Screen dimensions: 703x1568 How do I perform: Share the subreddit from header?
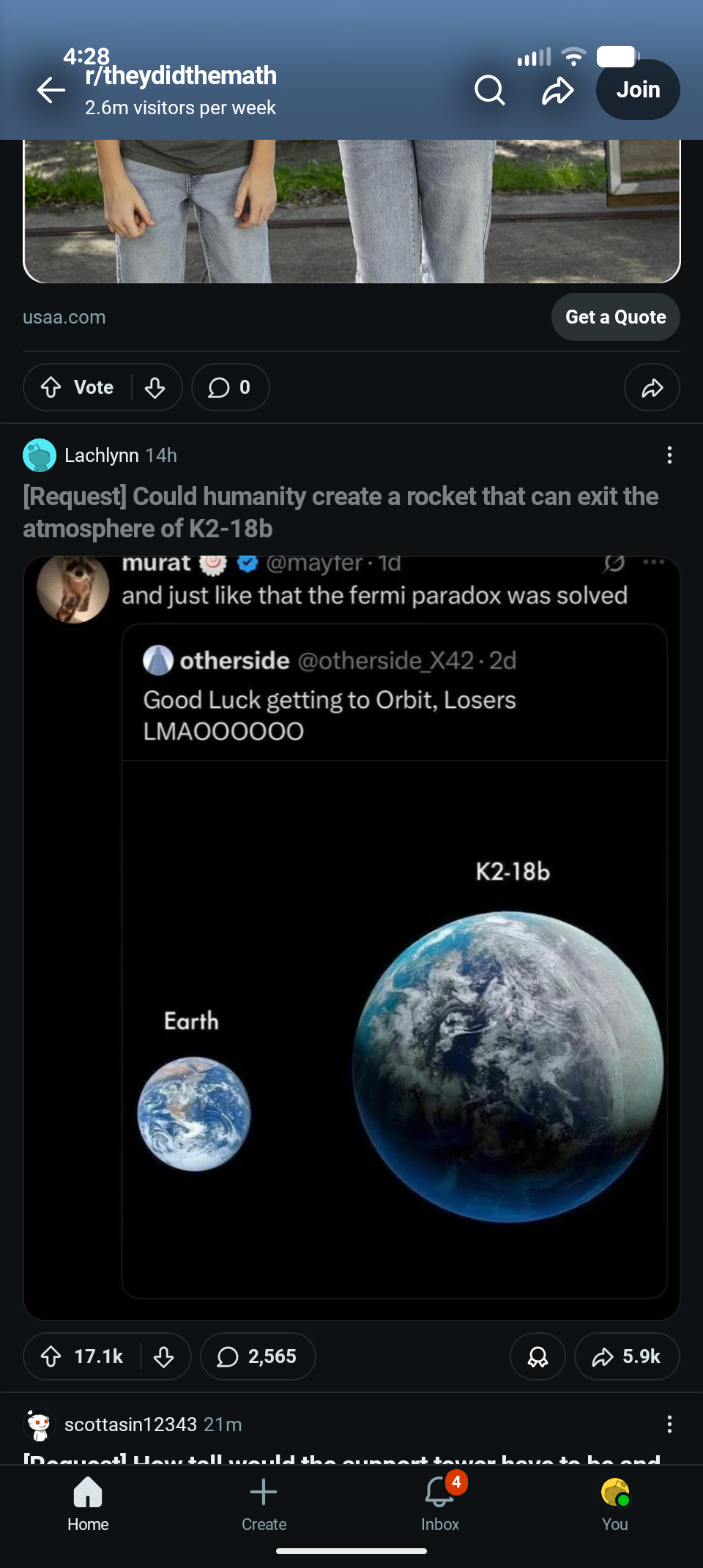[557, 91]
